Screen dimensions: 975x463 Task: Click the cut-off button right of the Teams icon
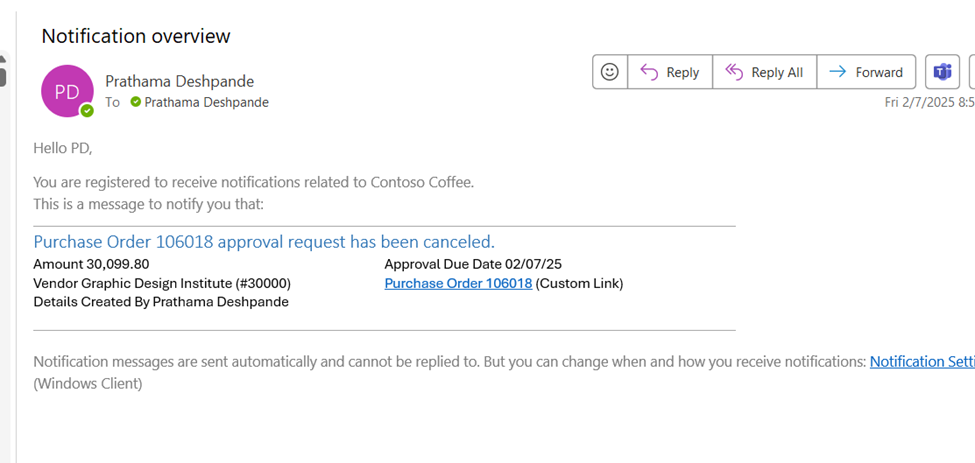pos(972,72)
